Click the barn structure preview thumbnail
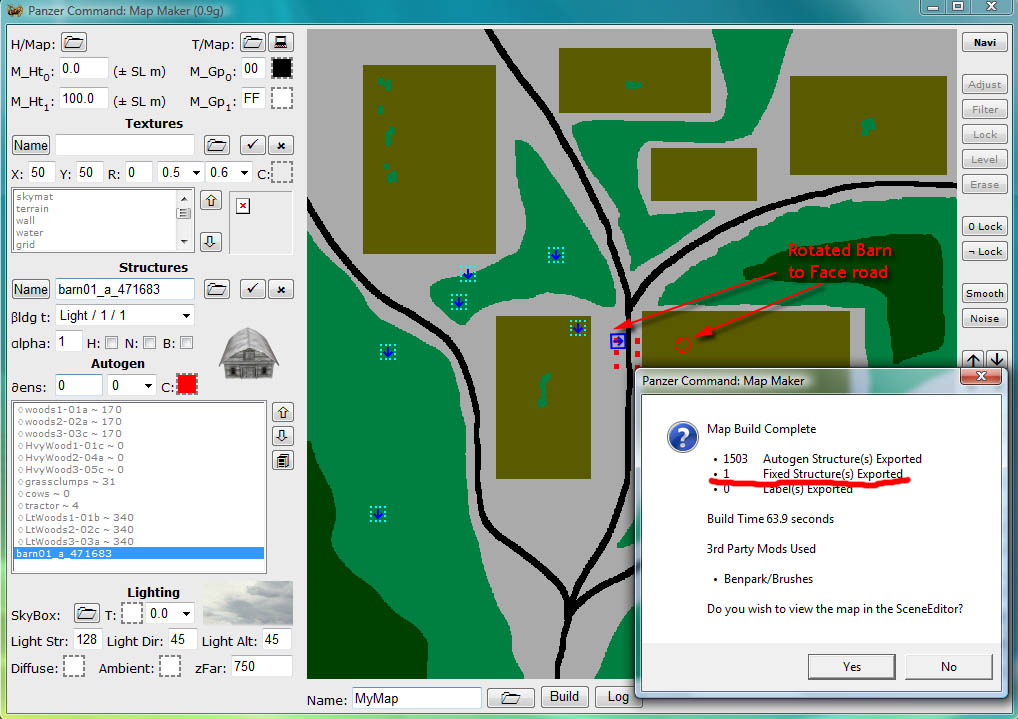1018x719 pixels. tap(249, 353)
